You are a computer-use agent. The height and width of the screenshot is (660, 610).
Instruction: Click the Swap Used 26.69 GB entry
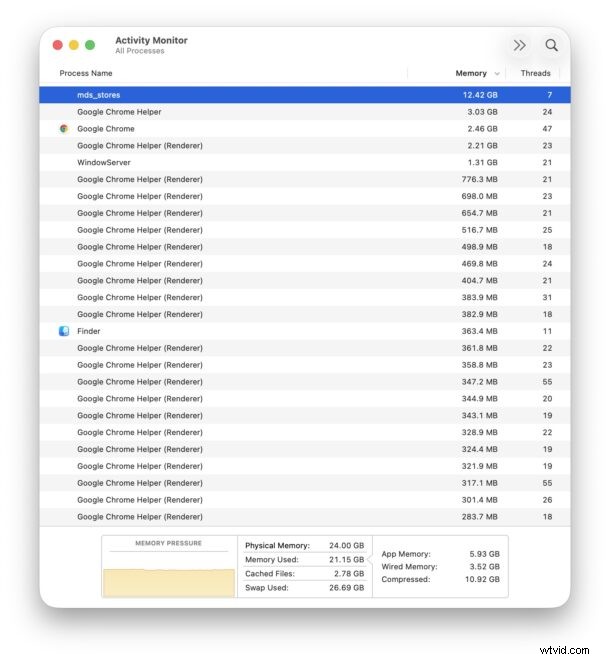(x=304, y=588)
